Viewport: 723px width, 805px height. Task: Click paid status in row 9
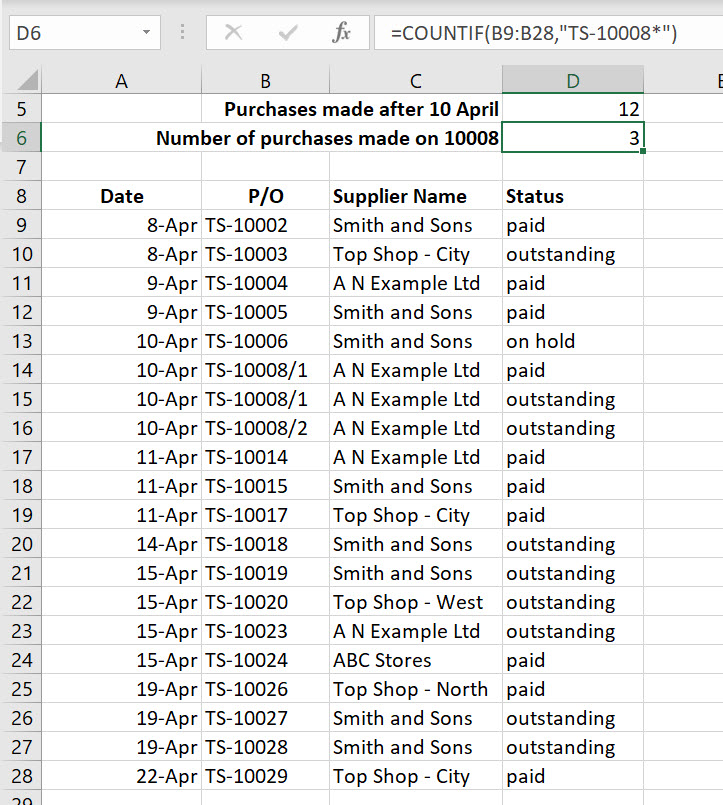[573, 225]
